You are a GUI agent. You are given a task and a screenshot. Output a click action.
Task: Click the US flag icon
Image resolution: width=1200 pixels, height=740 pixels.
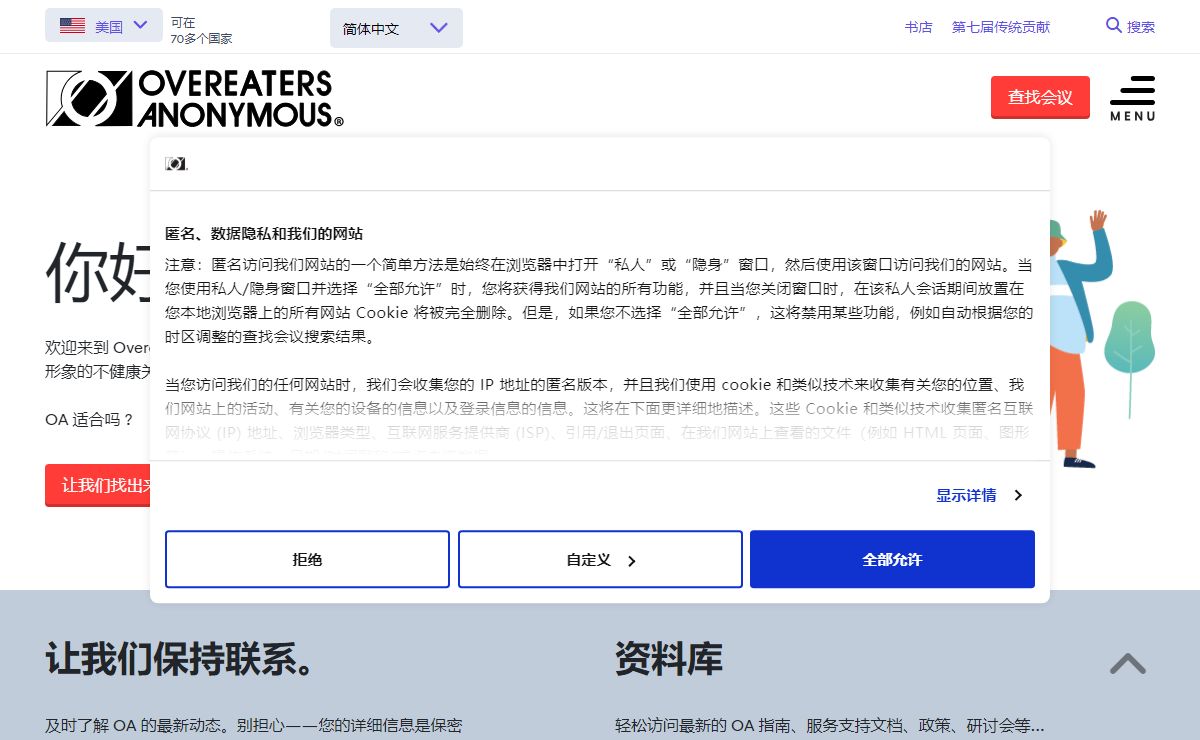72,26
